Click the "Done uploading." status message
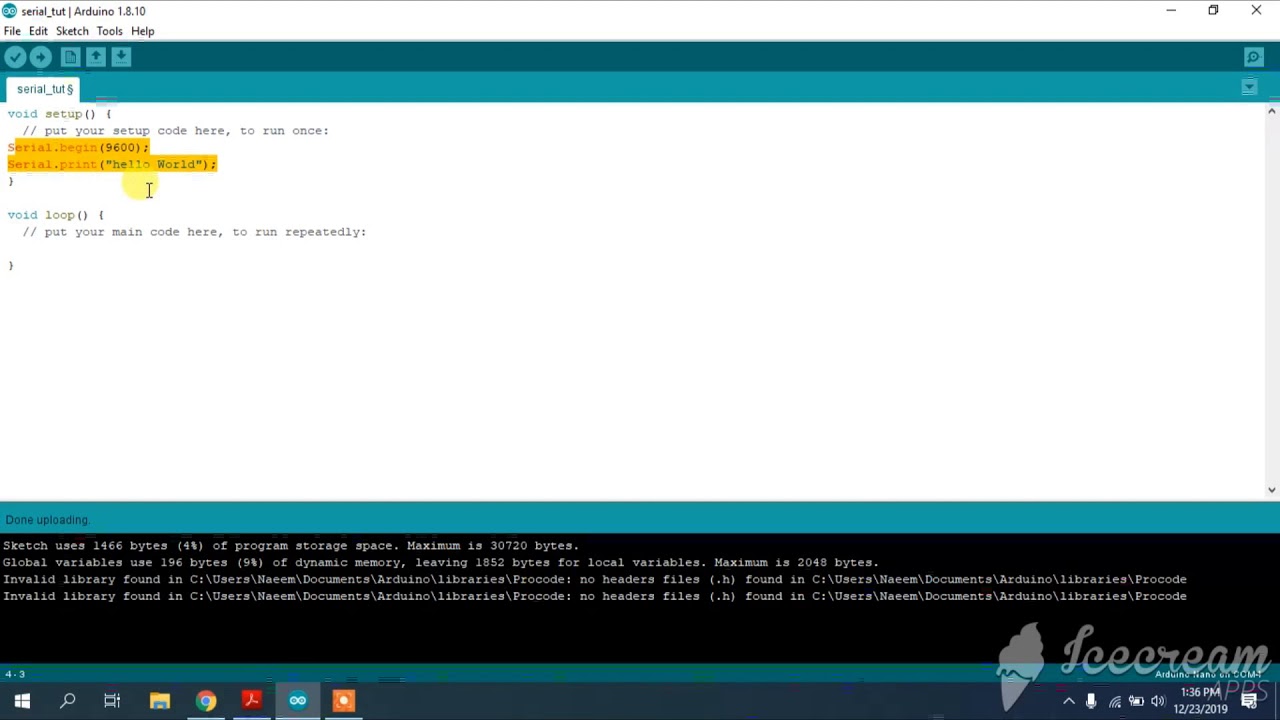 tap(47, 520)
